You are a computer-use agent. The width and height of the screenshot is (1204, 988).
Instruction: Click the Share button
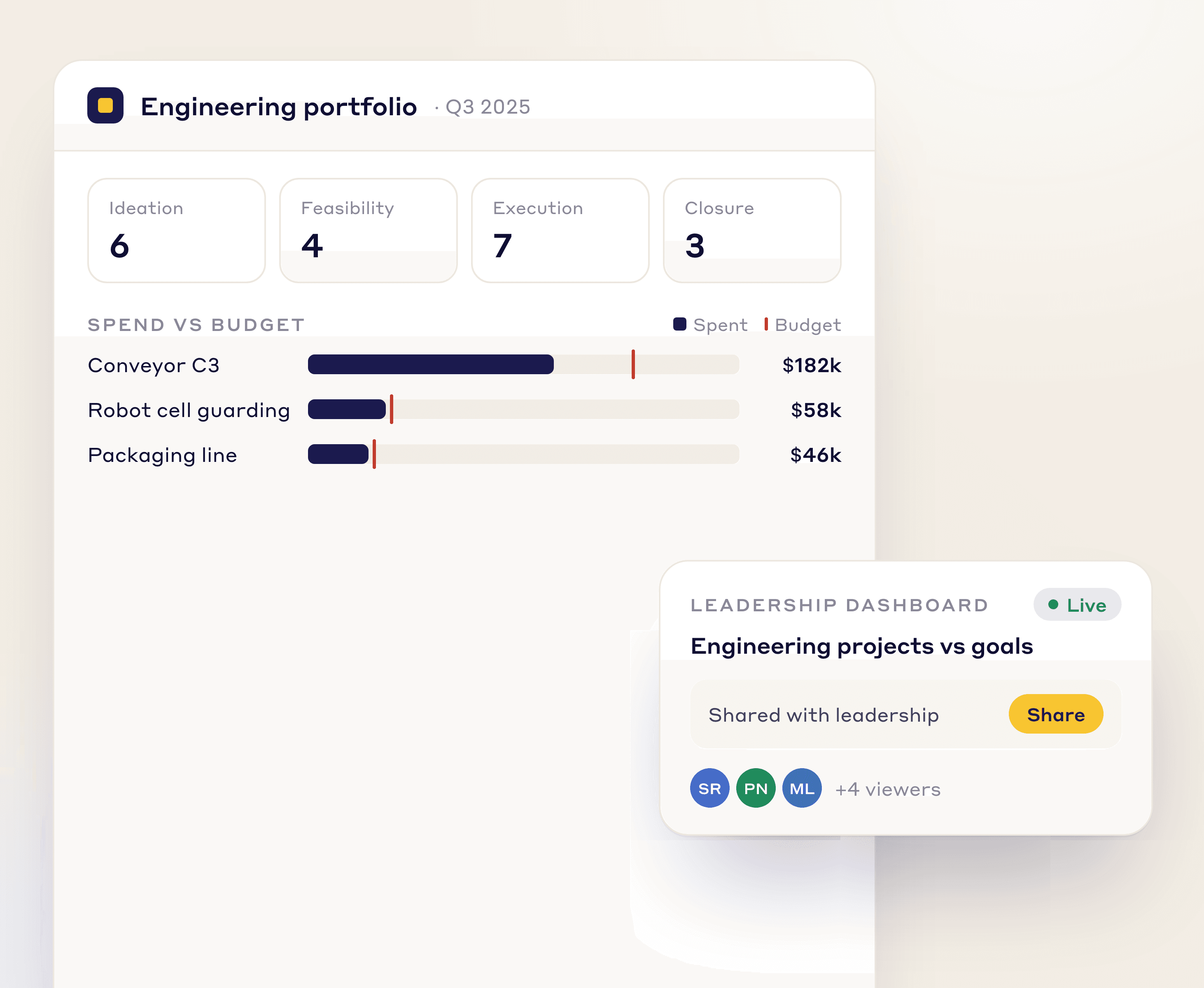pyautogui.click(x=1055, y=714)
